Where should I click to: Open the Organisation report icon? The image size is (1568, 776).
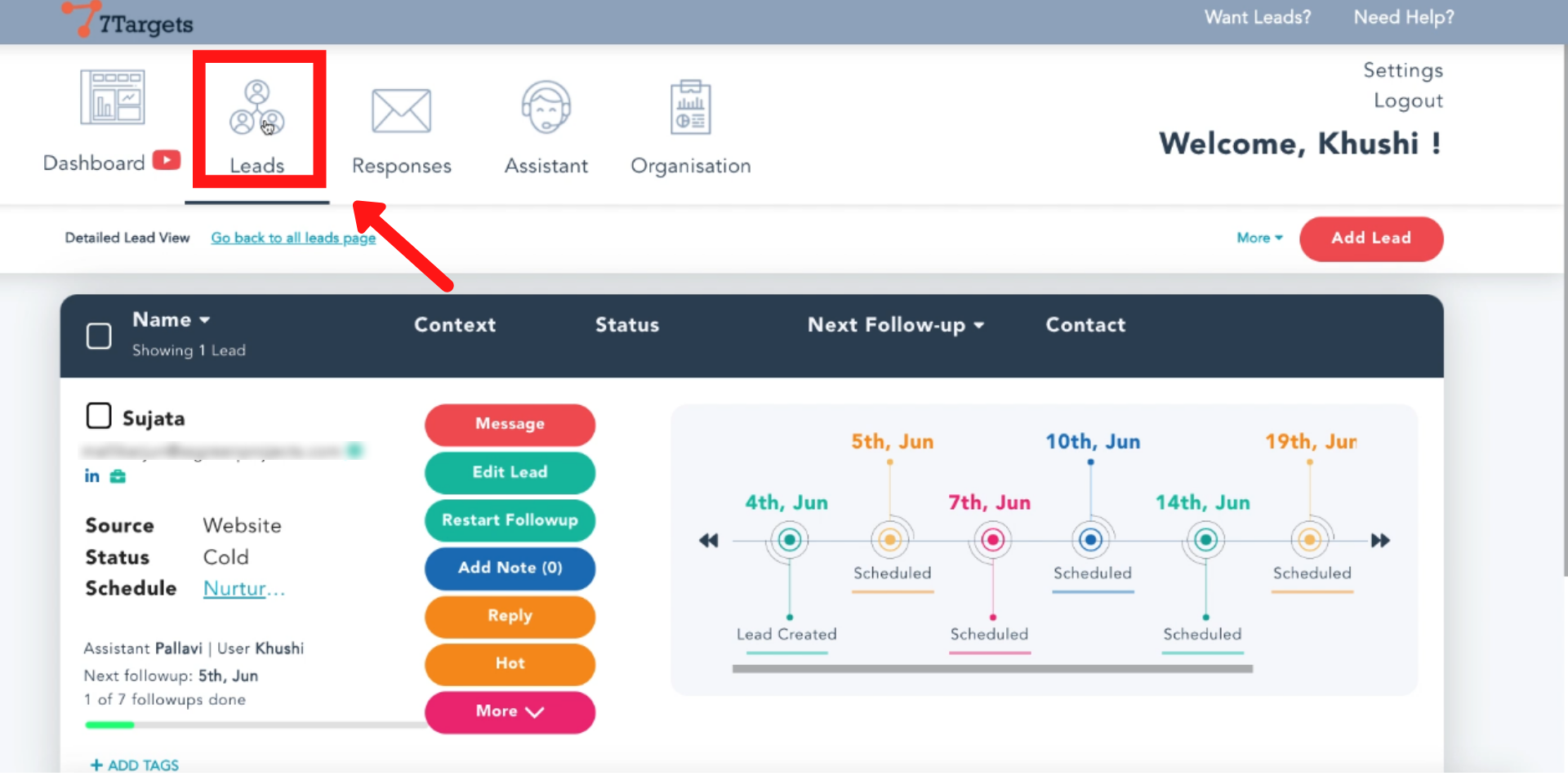[690, 108]
